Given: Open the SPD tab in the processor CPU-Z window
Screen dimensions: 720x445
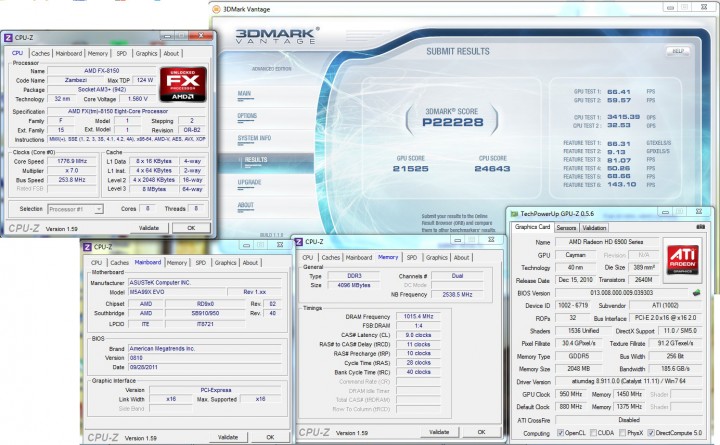Looking at the screenshot, I should pos(121,53).
